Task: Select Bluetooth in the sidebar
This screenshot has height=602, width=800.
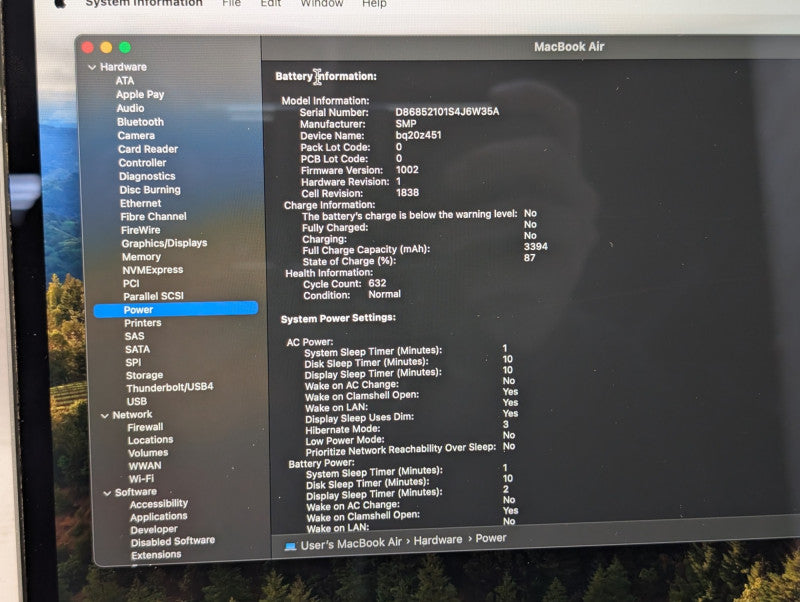Action: point(140,122)
